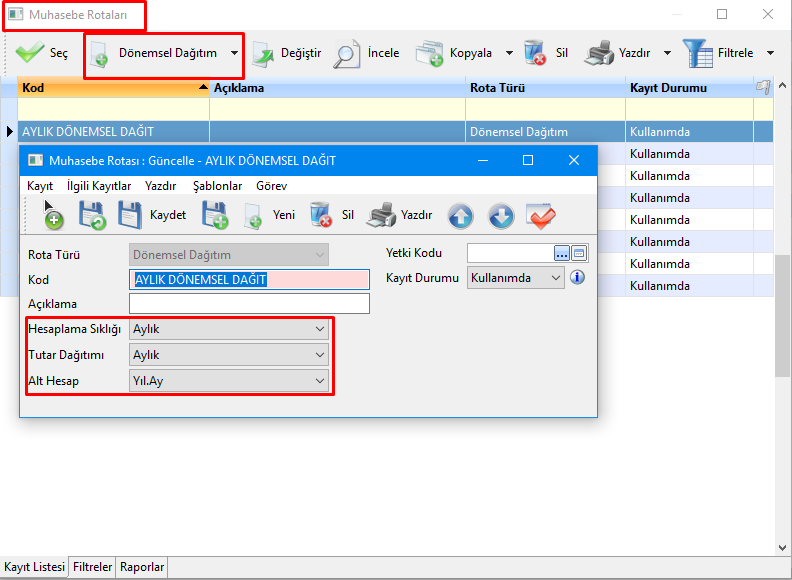Open the İlgili Kayıtlar menu
The width and height of the screenshot is (792, 580).
pos(99,186)
